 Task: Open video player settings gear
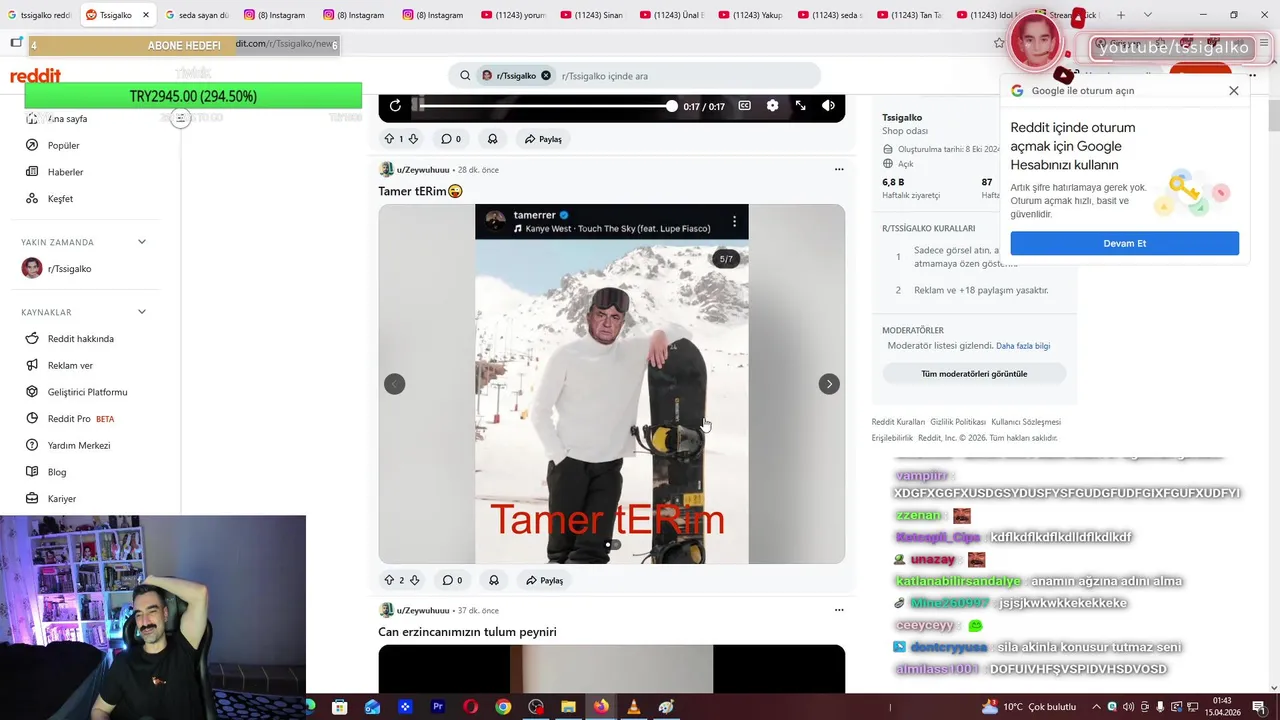[772, 106]
